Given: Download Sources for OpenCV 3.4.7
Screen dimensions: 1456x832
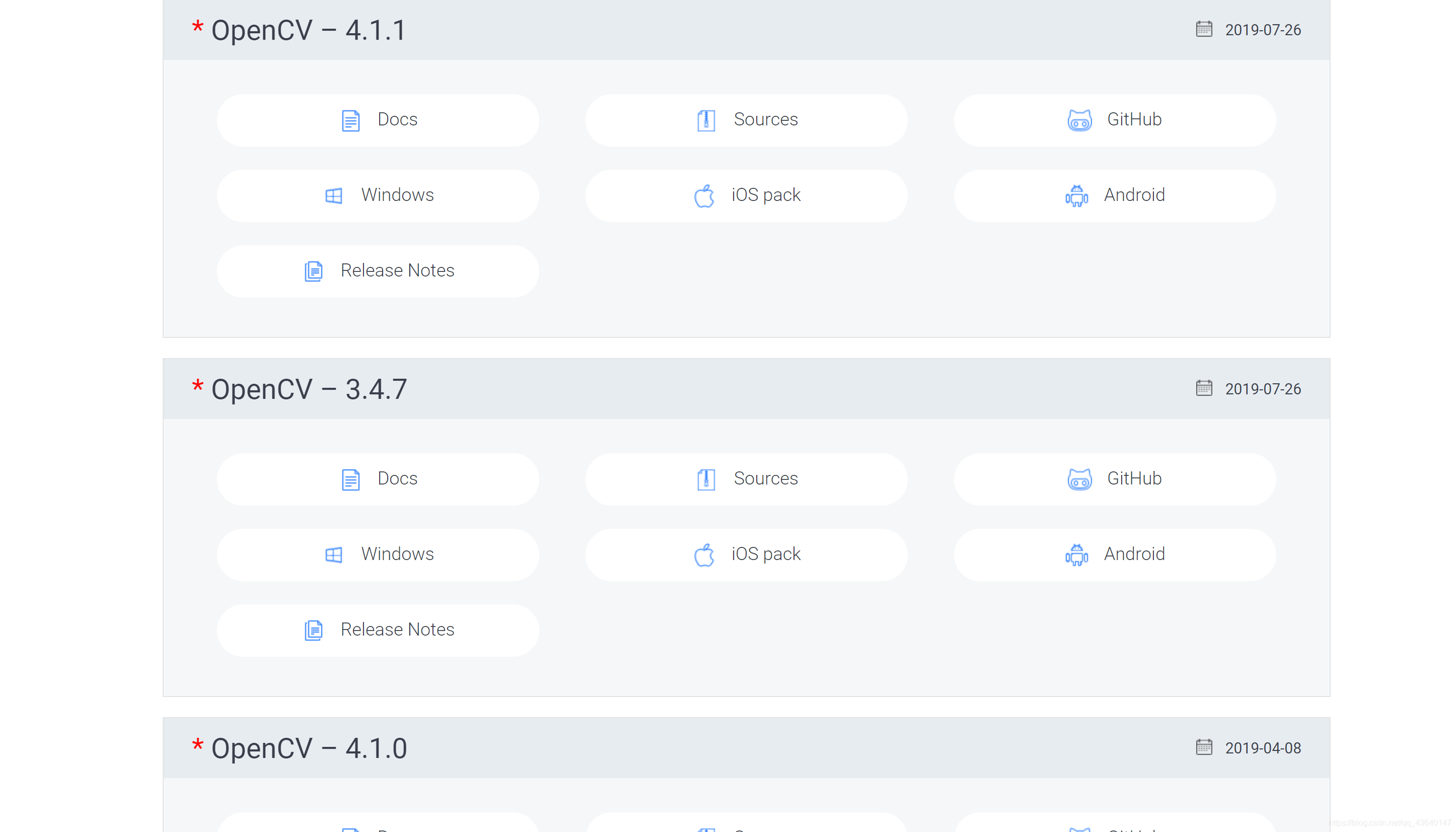Looking at the screenshot, I should pyautogui.click(x=746, y=479).
